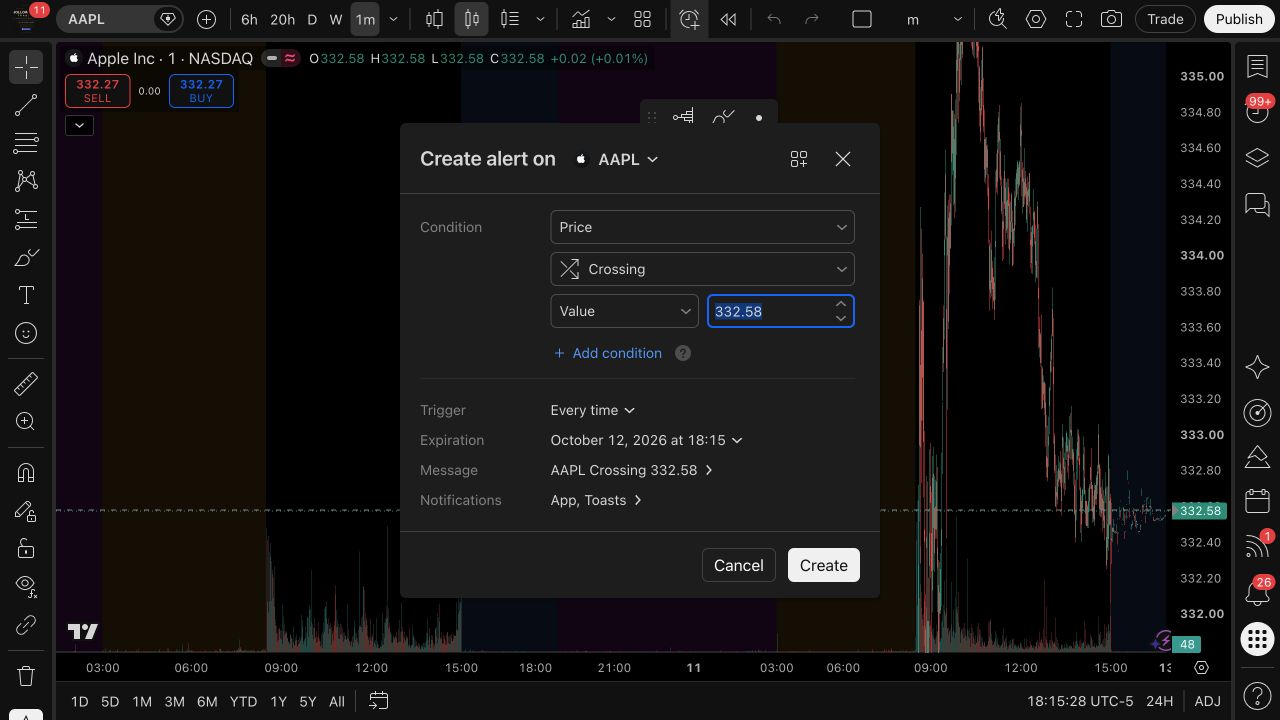Change alert symbol AAPL in dialog header
The height and width of the screenshot is (720, 1280).
(617, 159)
